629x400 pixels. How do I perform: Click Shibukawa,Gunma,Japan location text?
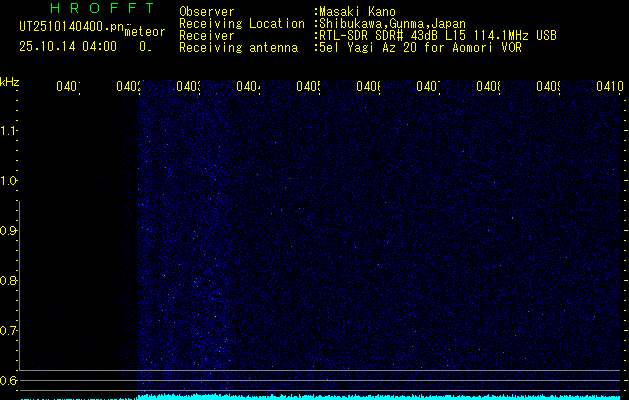(x=392, y=24)
